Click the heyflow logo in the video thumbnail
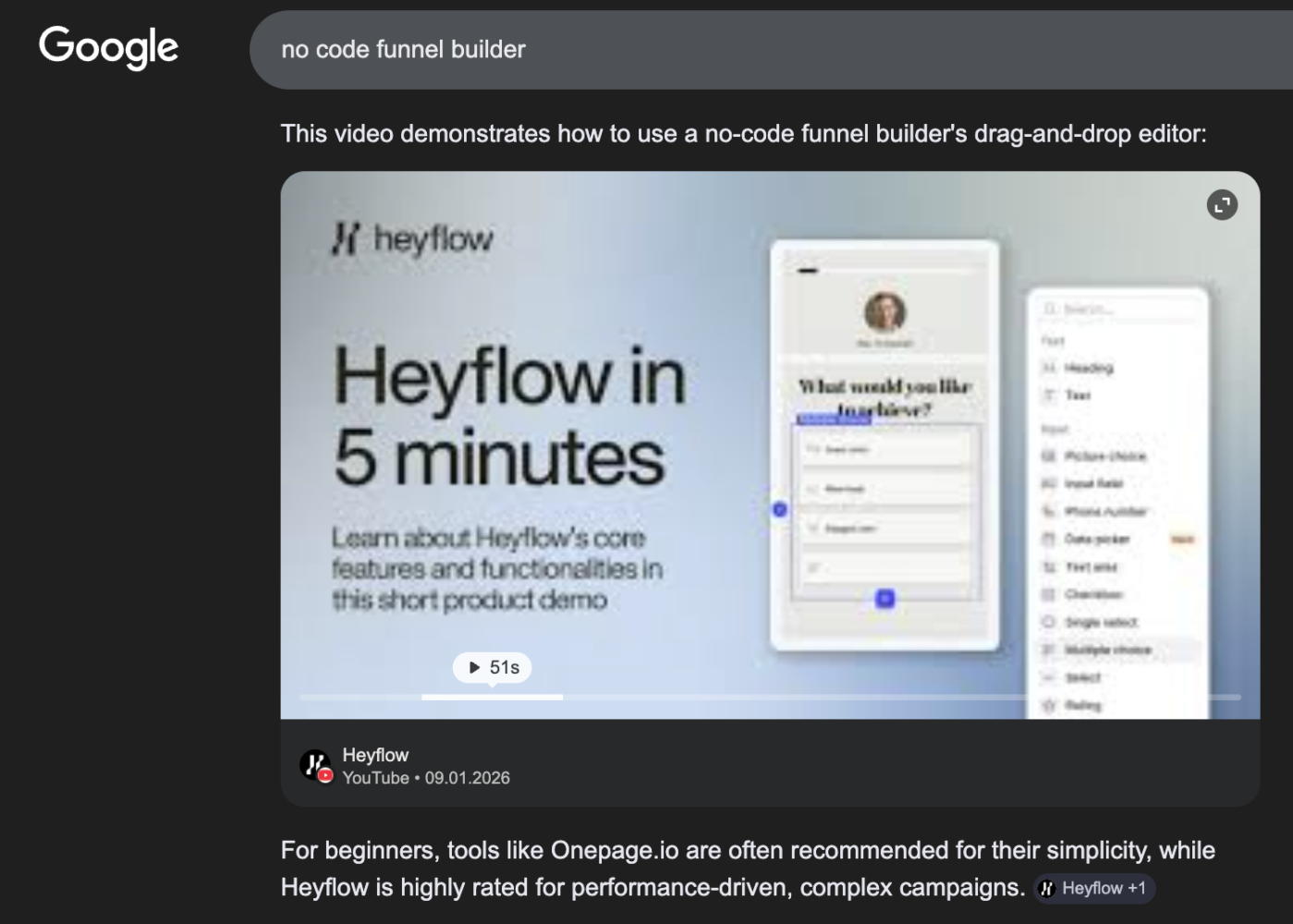Viewport: 1293px width, 924px height. [x=413, y=239]
